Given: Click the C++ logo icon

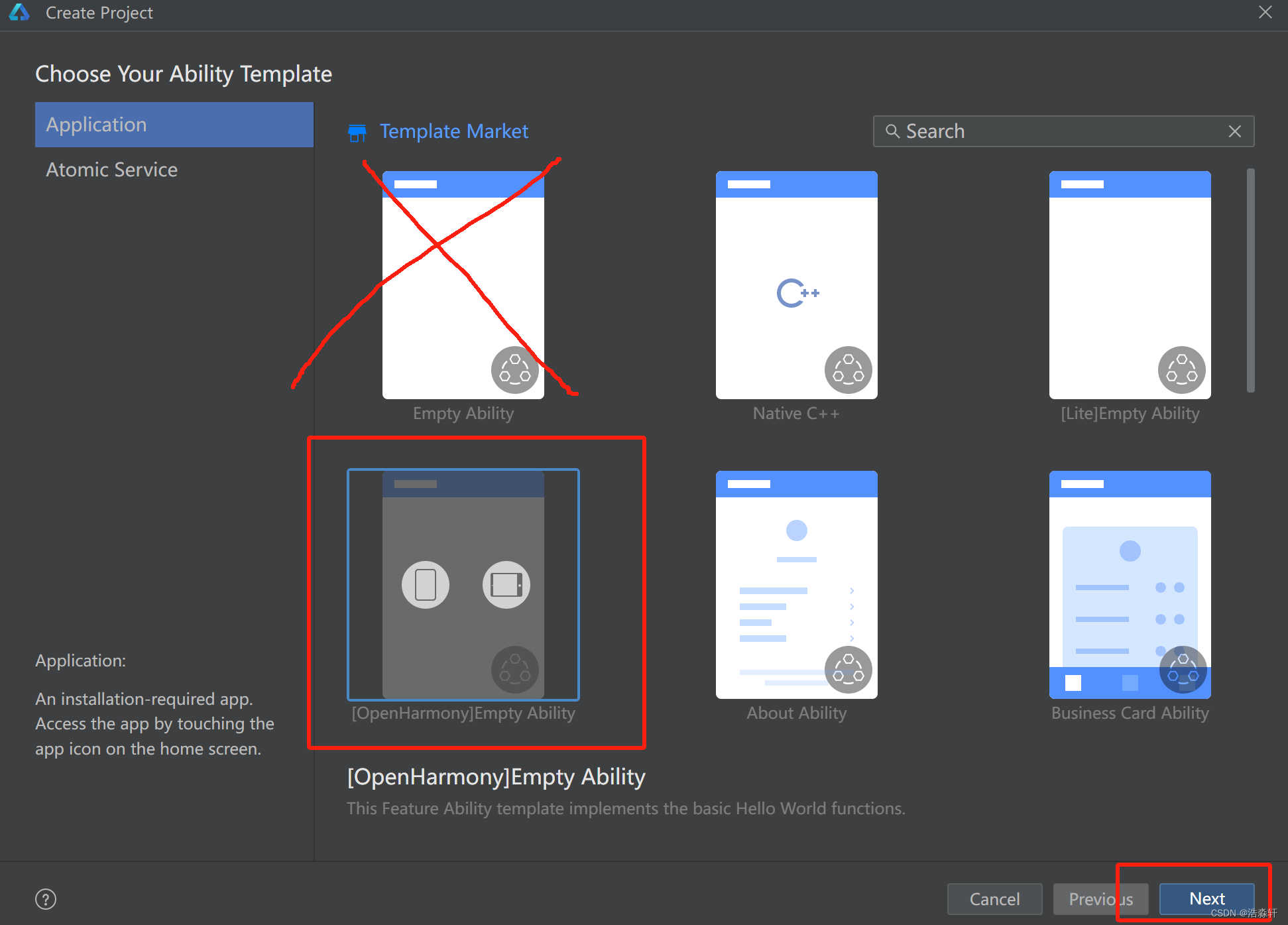Looking at the screenshot, I should click(797, 293).
